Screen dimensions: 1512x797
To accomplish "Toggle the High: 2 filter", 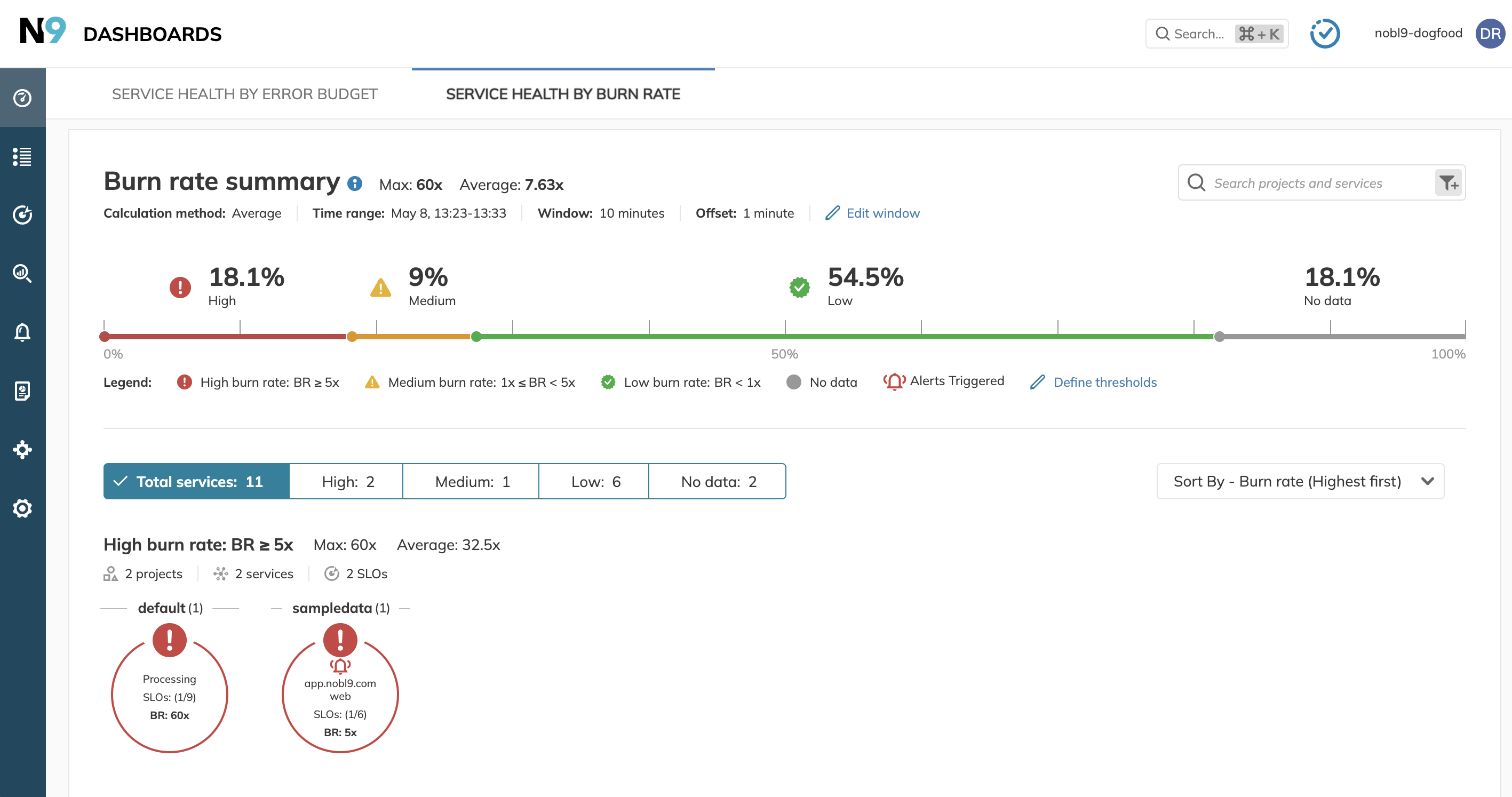I will (347, 481).
